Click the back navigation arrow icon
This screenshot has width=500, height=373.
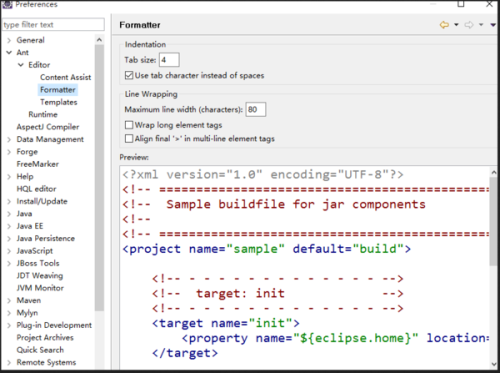click(x=444, y=25)
